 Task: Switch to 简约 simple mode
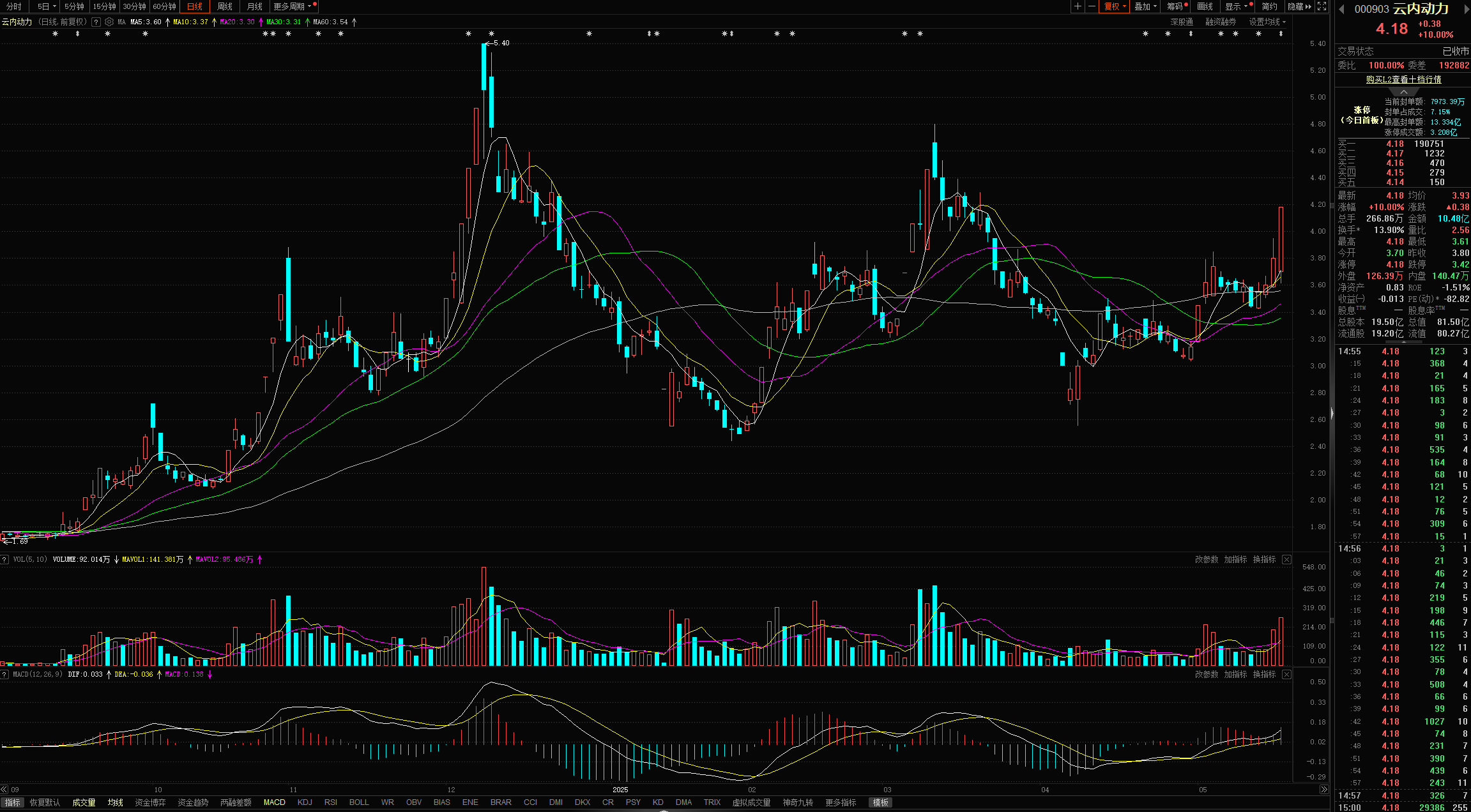click(x=1269, y=6)
